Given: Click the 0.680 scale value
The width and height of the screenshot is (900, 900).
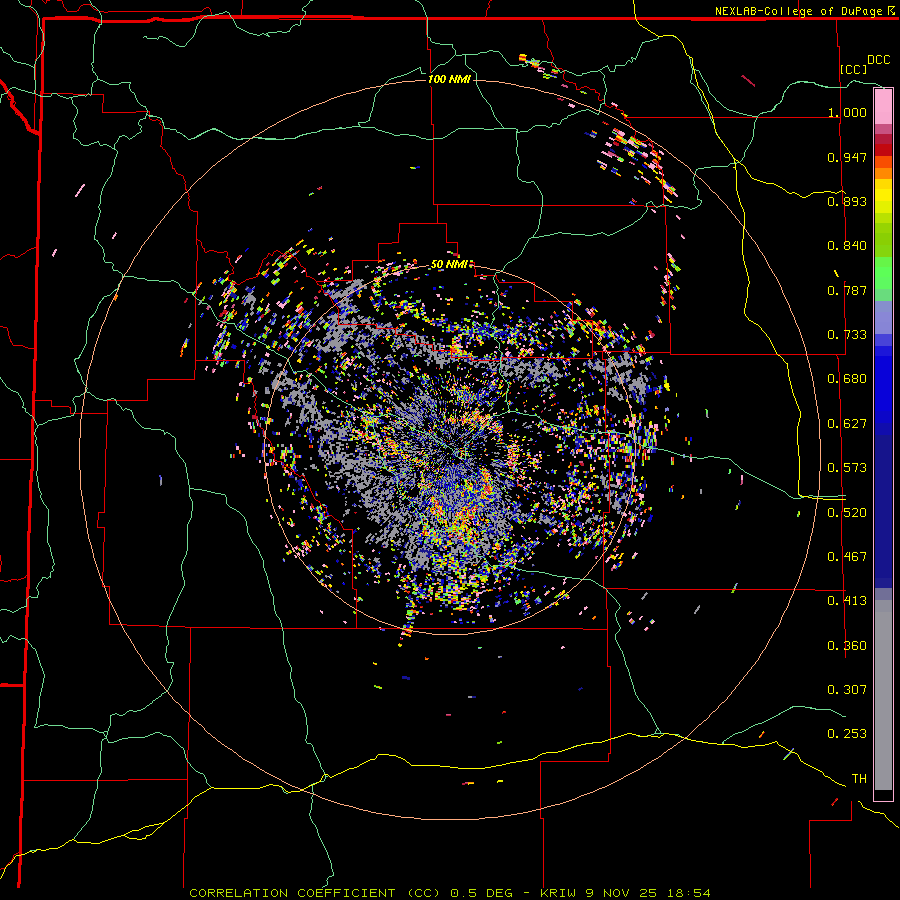Looking at the screenshot, I should point(847,379).
